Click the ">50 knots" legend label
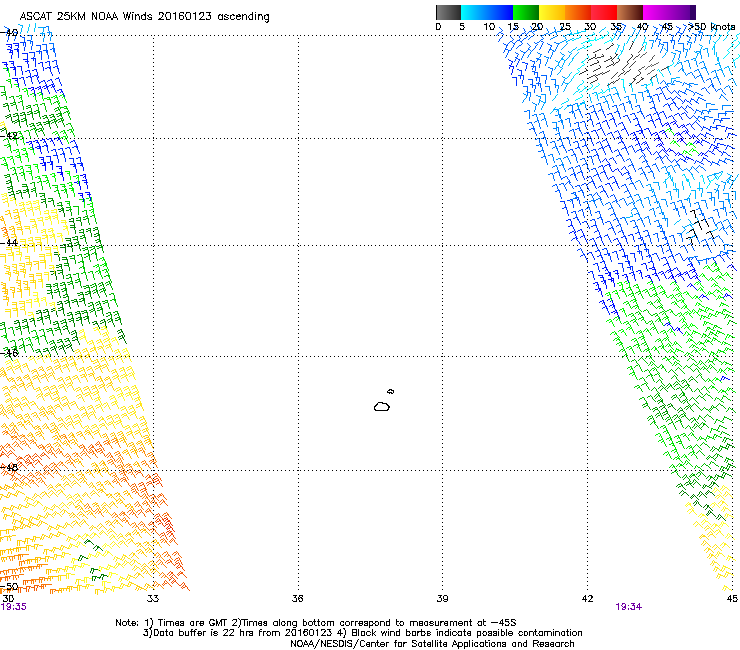Screen dimensions: 740x650 712,27
